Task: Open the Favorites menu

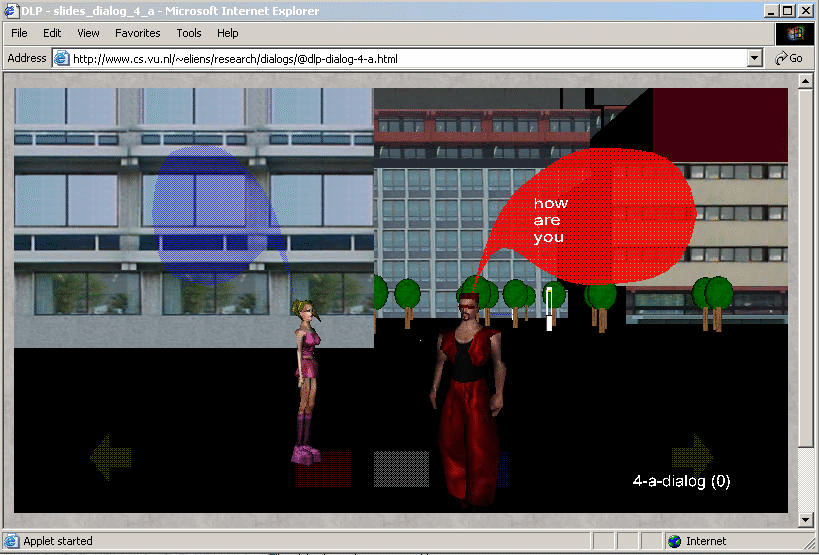Action: pyautogui.click(x=137, y=33)
